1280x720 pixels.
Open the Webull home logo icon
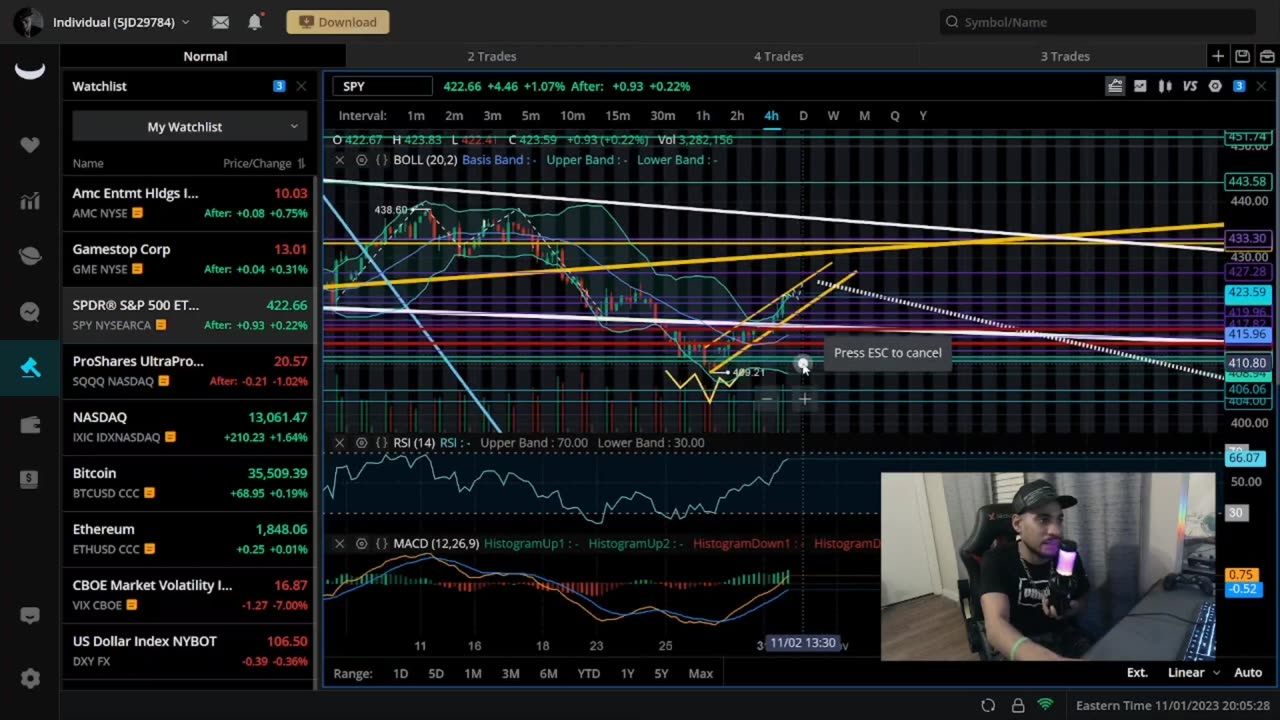click(30, 70)
